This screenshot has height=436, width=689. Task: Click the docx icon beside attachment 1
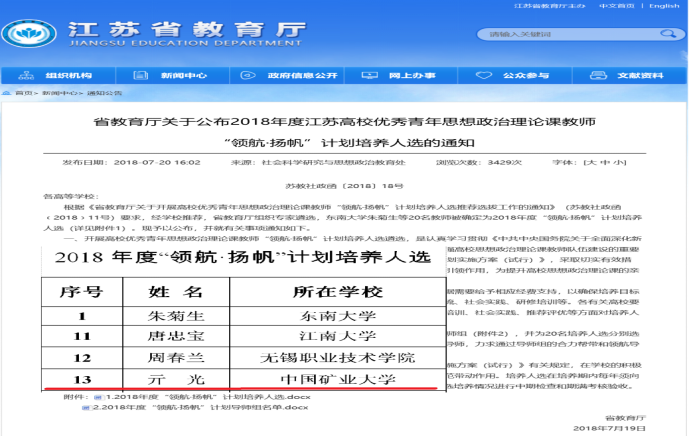(x=98, y=397)
